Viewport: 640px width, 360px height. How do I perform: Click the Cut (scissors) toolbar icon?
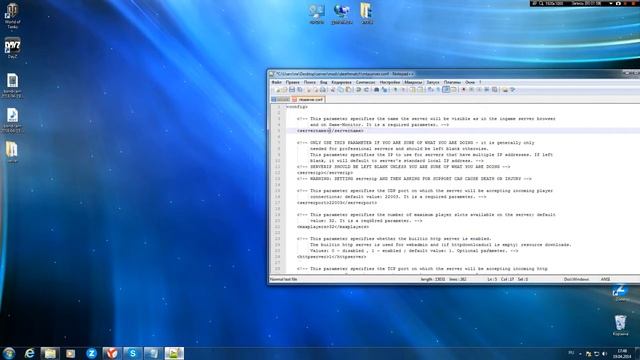pyautogui.click(x=333, y=89)
